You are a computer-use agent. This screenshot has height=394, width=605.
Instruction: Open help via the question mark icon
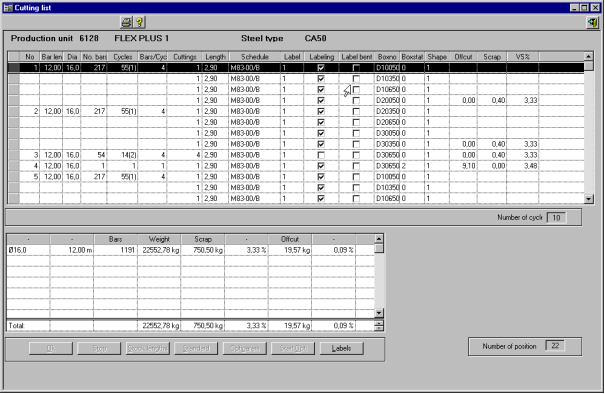coord(139,22)
